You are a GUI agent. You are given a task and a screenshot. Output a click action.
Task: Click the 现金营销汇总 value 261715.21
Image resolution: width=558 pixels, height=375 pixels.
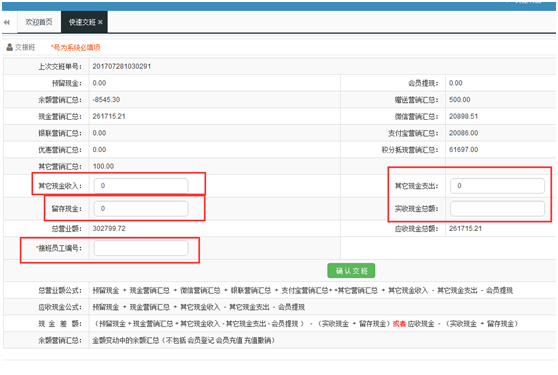[109, 116]
